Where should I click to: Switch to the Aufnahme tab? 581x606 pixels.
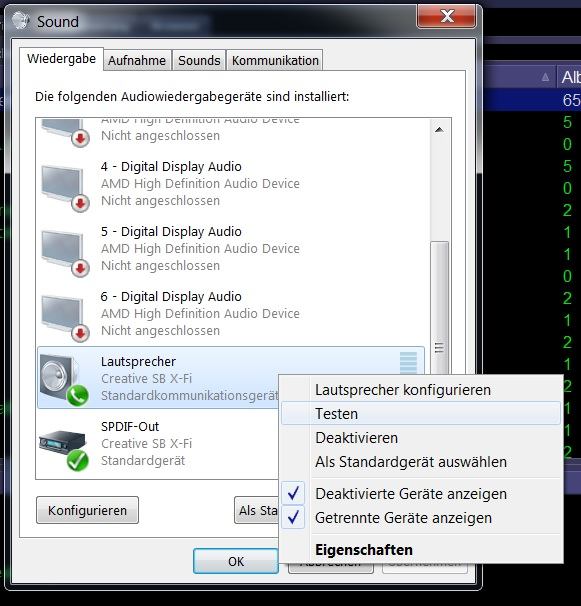137,61
